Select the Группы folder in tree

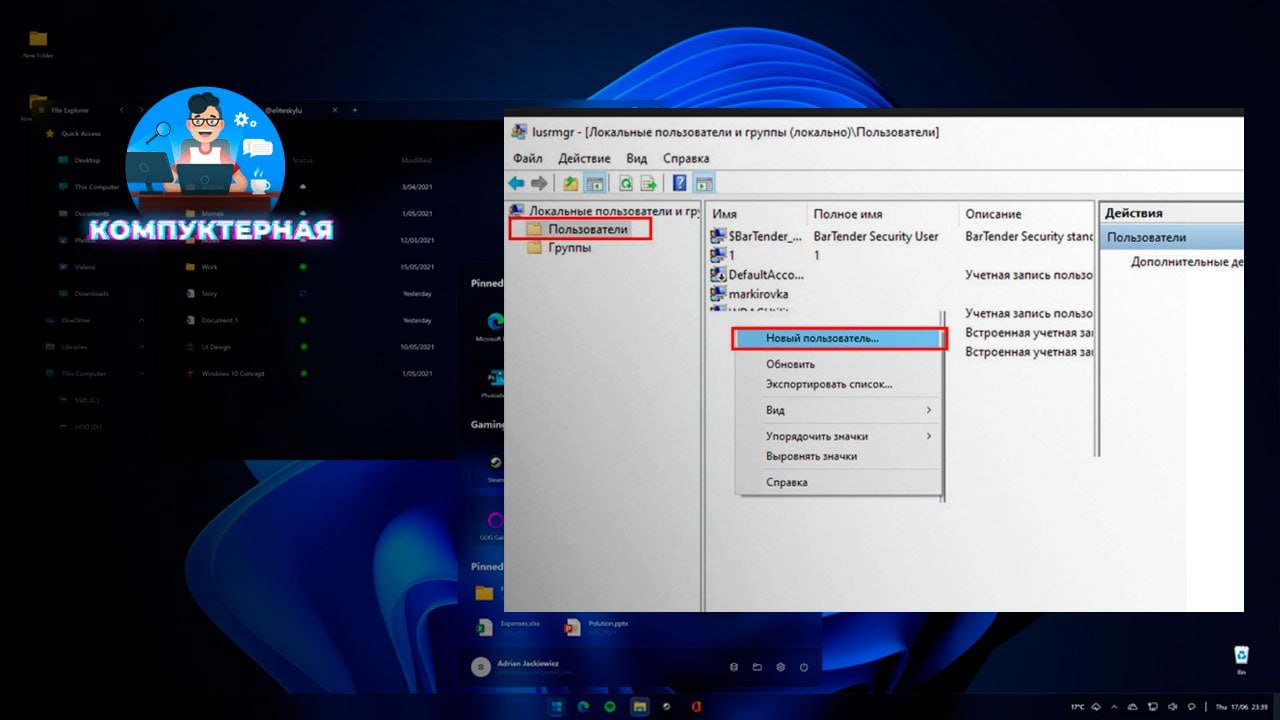point(569,247)
